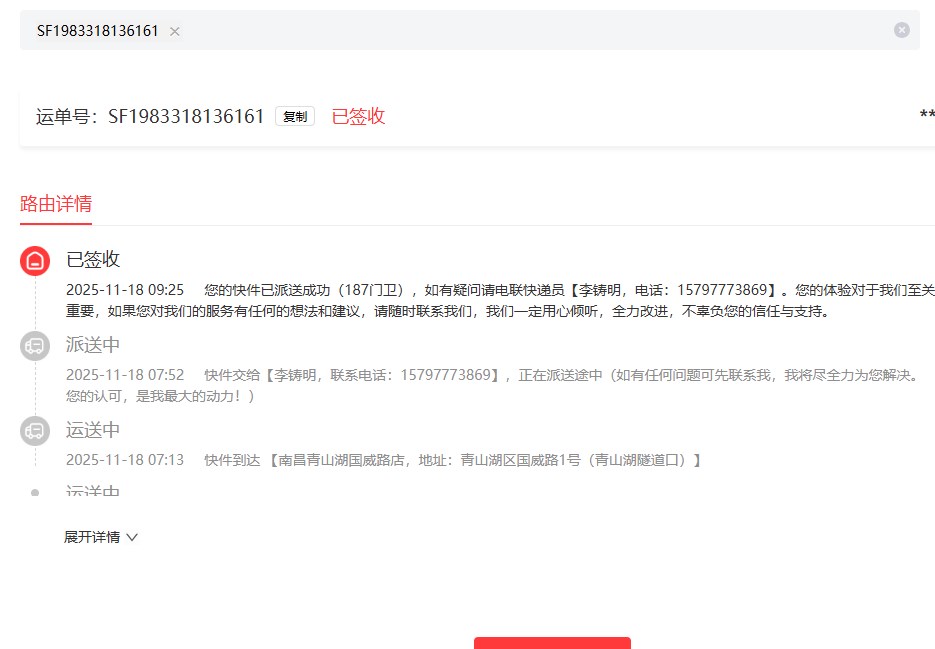Click the 运送中 truck icon at 07:13

click(x=35, y=431)
